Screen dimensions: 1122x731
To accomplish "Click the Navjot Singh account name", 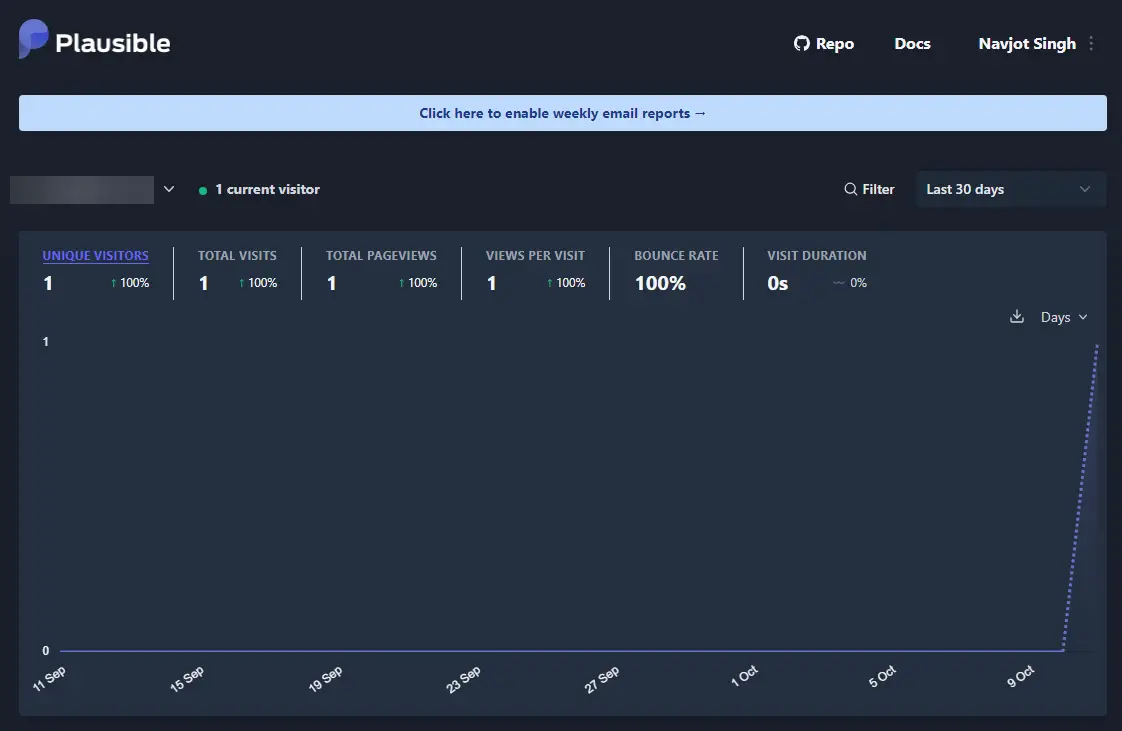I will pyautogui.click(x=1027, y=44).
